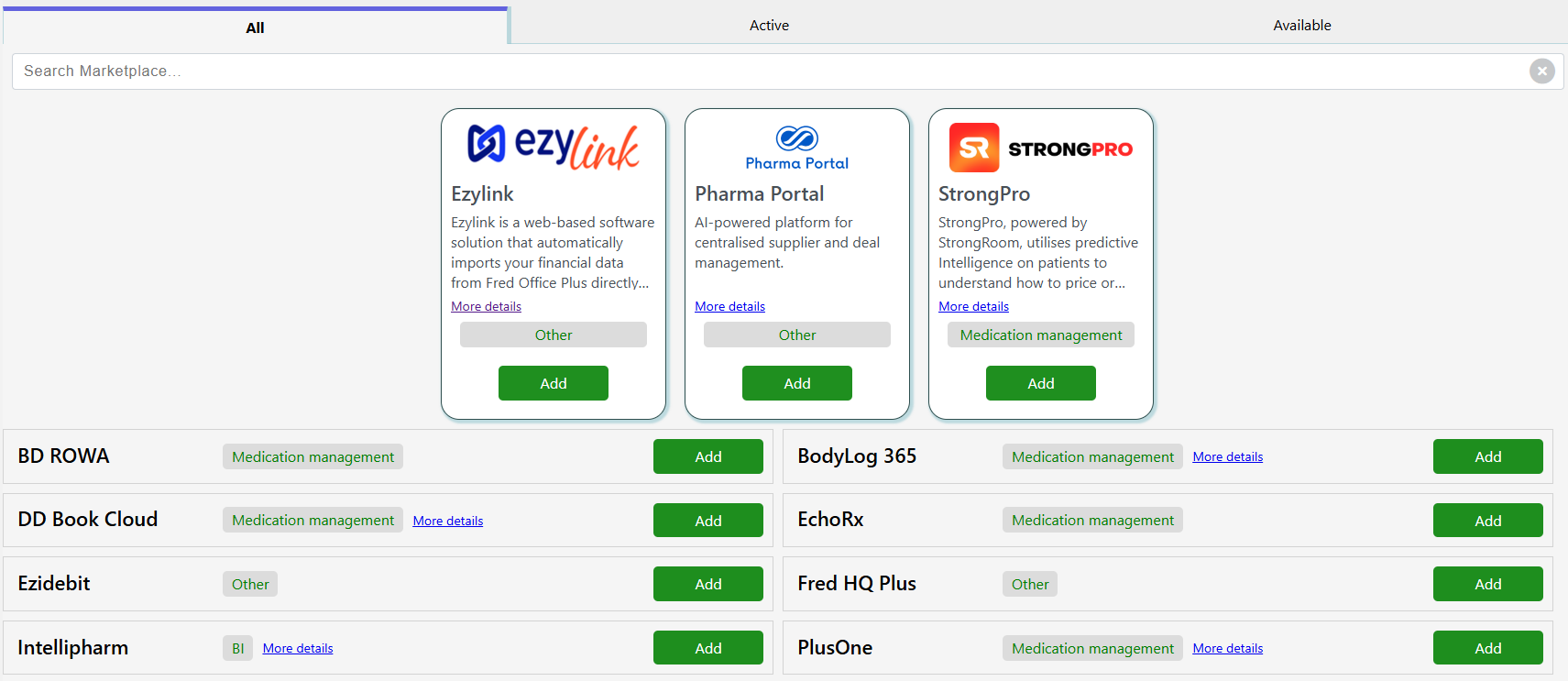This screenshot has width=1568, height=681.
Task: Click the Pharma Portal logo
Action: pos(797,148)
